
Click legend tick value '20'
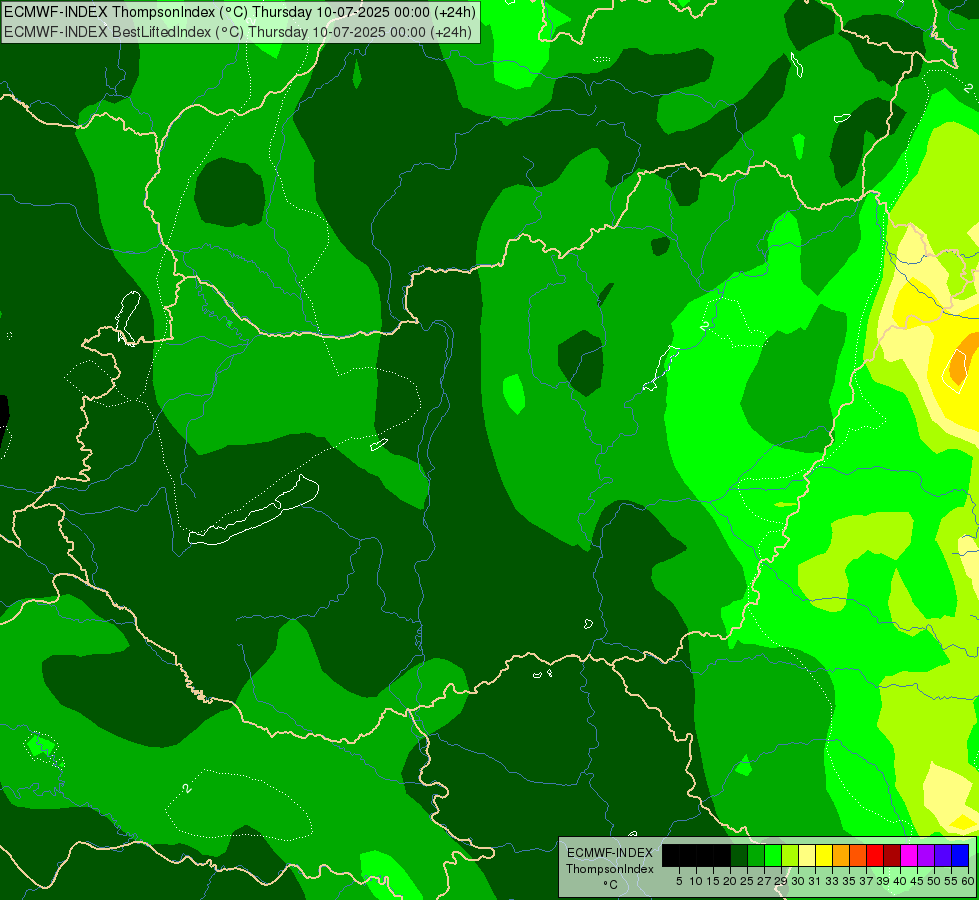point(730,881)
